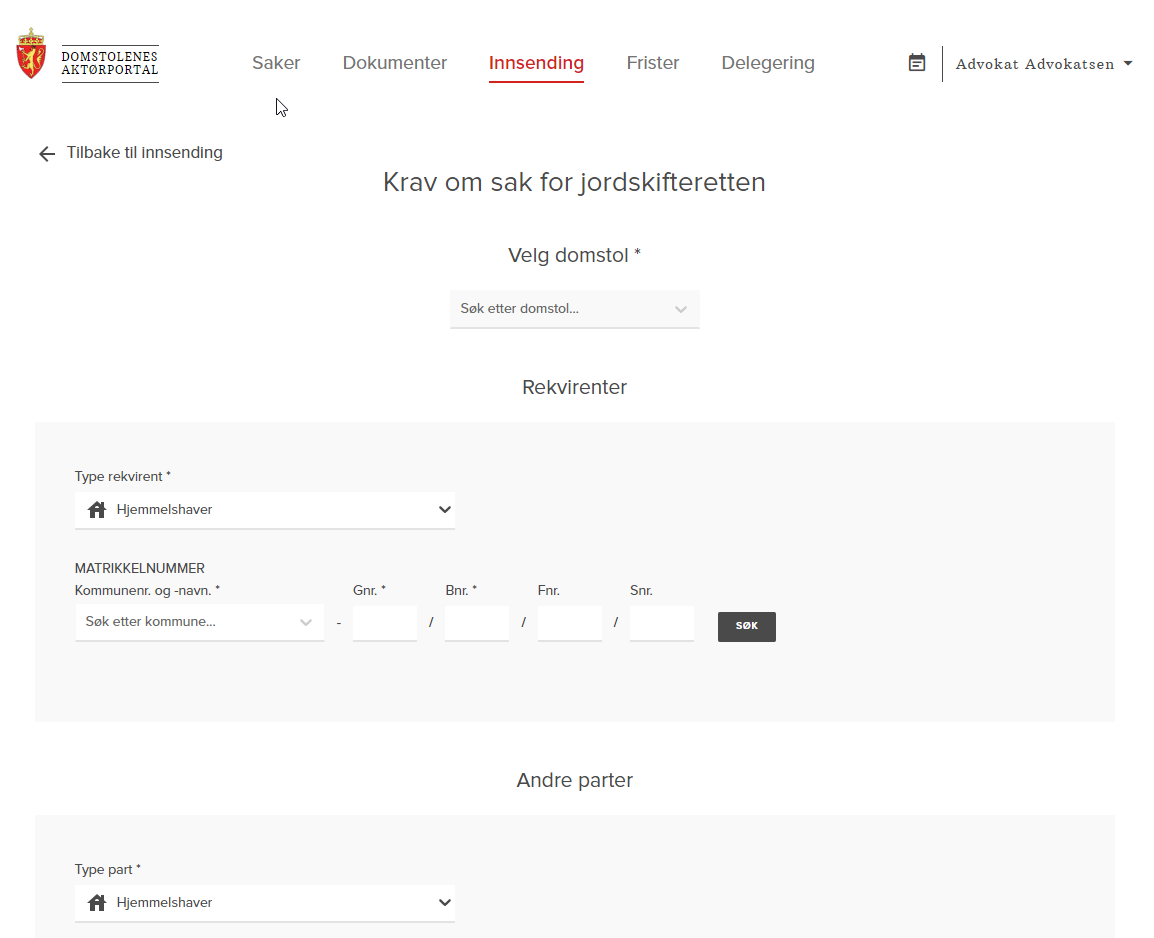This screenshot has height=938, width=1154.
Task: Open the Saker menu
Action: point(276,63)
